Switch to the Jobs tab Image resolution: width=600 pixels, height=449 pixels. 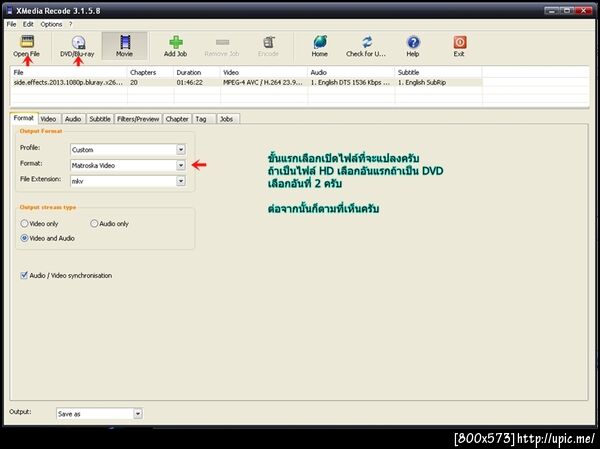[x=226, y=119]
